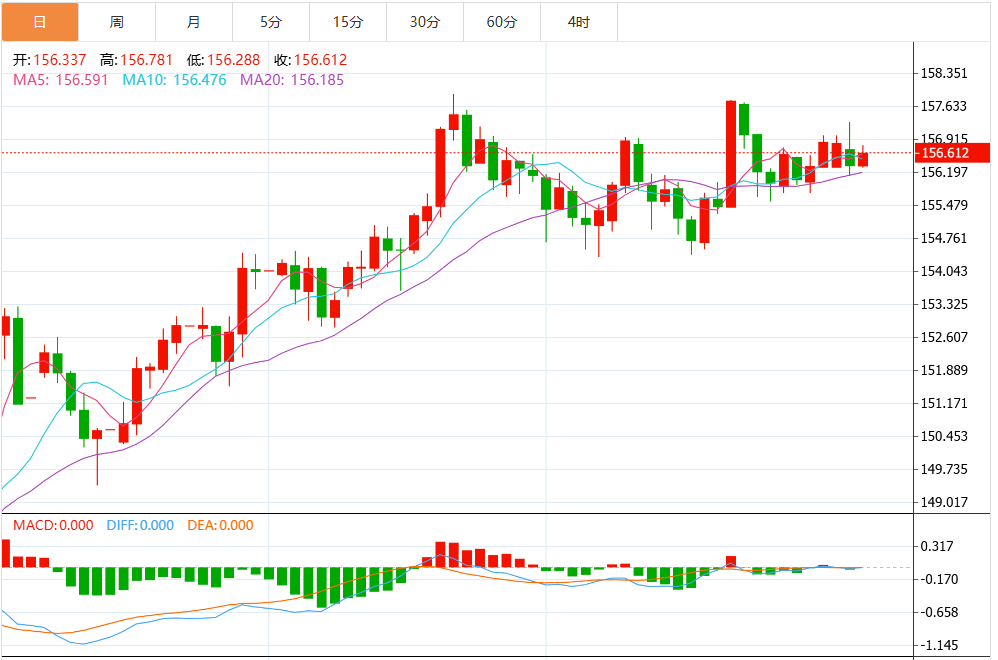Open the 4时 timeframe tab
This screenshot has height=660, width=998.
tap(579, 22)
